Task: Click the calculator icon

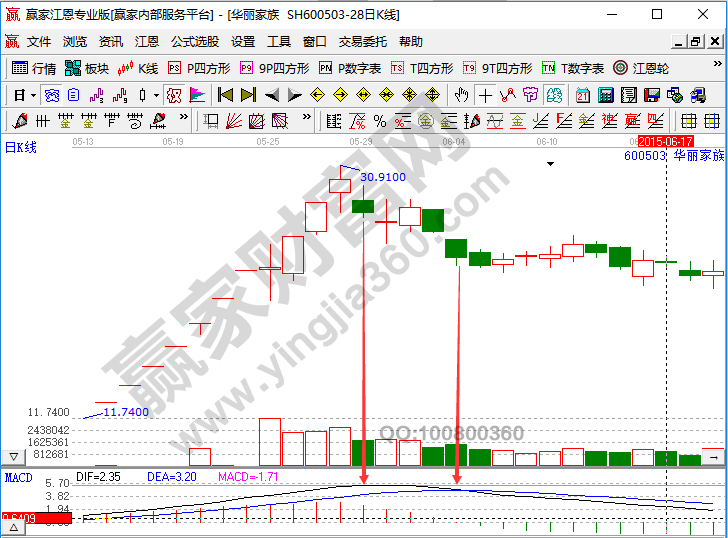Action: [605, 95]
